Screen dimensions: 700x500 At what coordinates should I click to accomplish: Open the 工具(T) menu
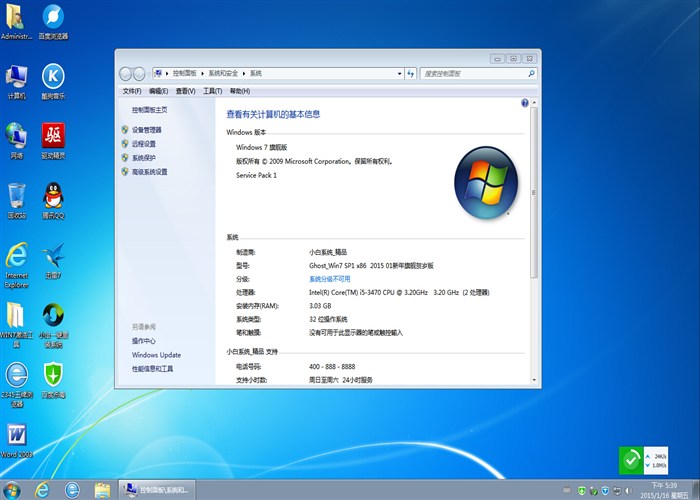(212, 91)
